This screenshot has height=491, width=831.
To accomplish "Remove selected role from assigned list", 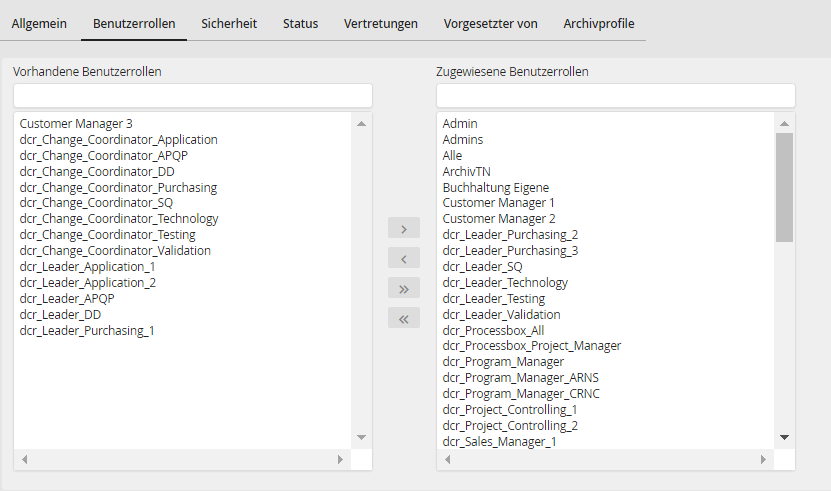I will pos(403,259).
